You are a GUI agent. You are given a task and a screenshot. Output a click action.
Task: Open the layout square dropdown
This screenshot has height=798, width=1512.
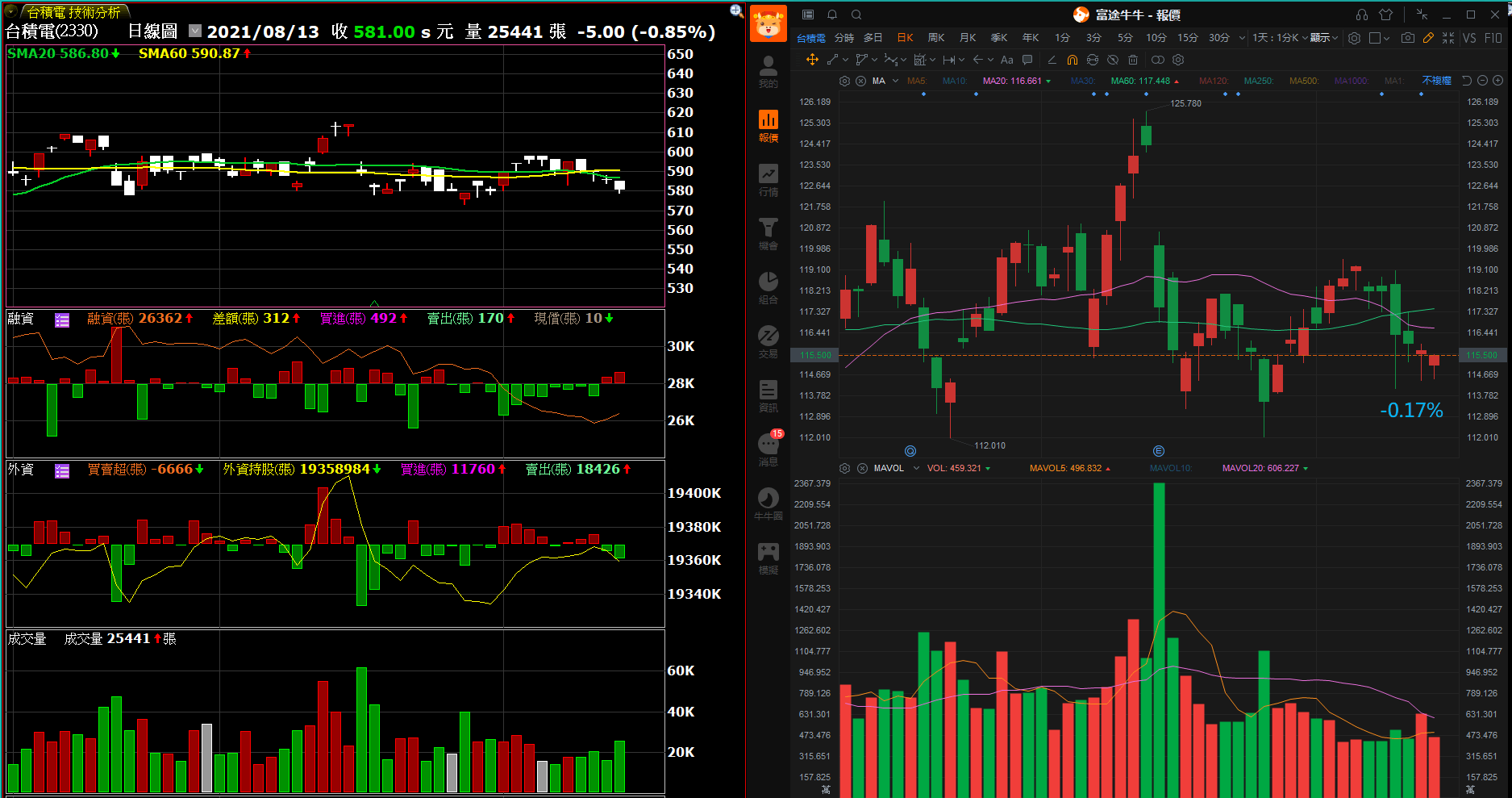(1379, 38)
